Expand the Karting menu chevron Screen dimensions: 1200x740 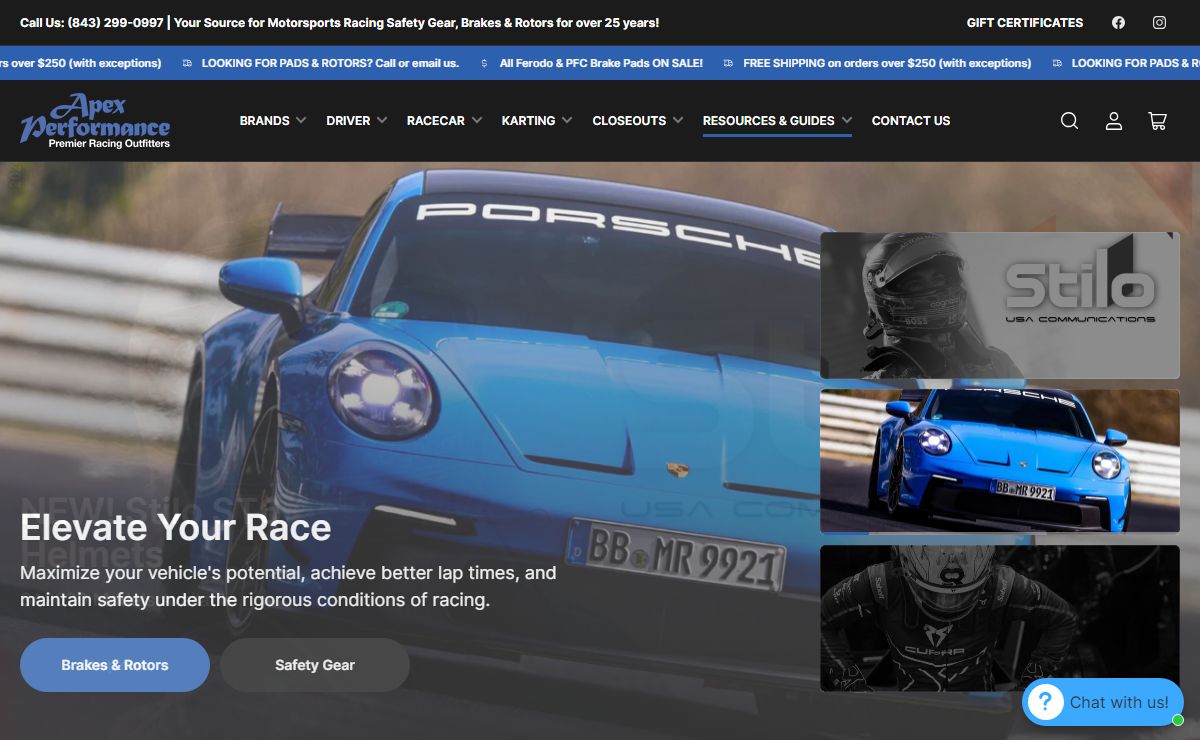point(567,120)
